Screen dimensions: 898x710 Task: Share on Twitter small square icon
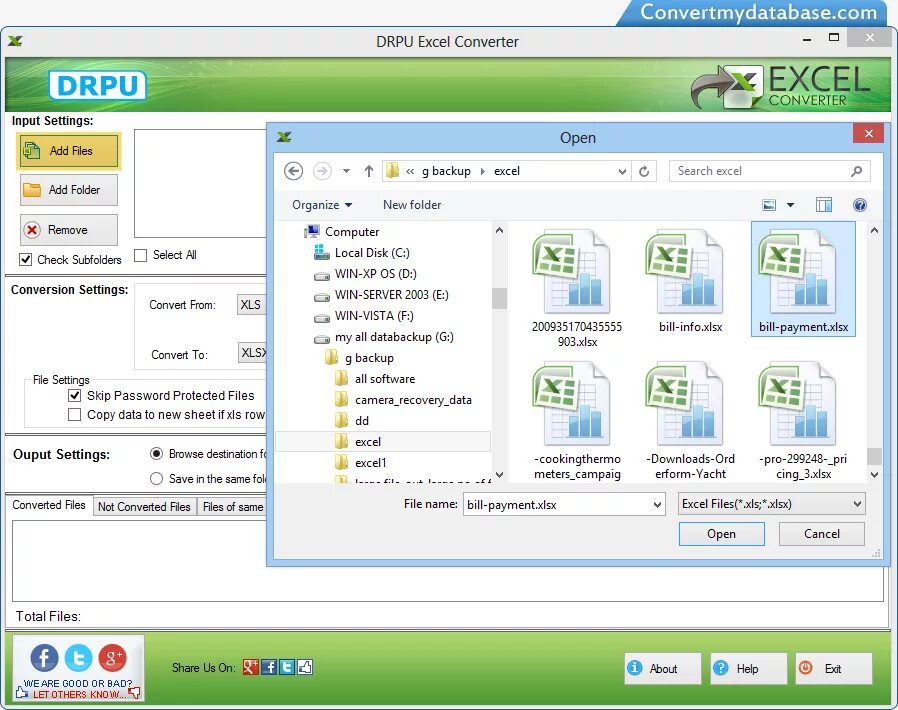point(287,667)
